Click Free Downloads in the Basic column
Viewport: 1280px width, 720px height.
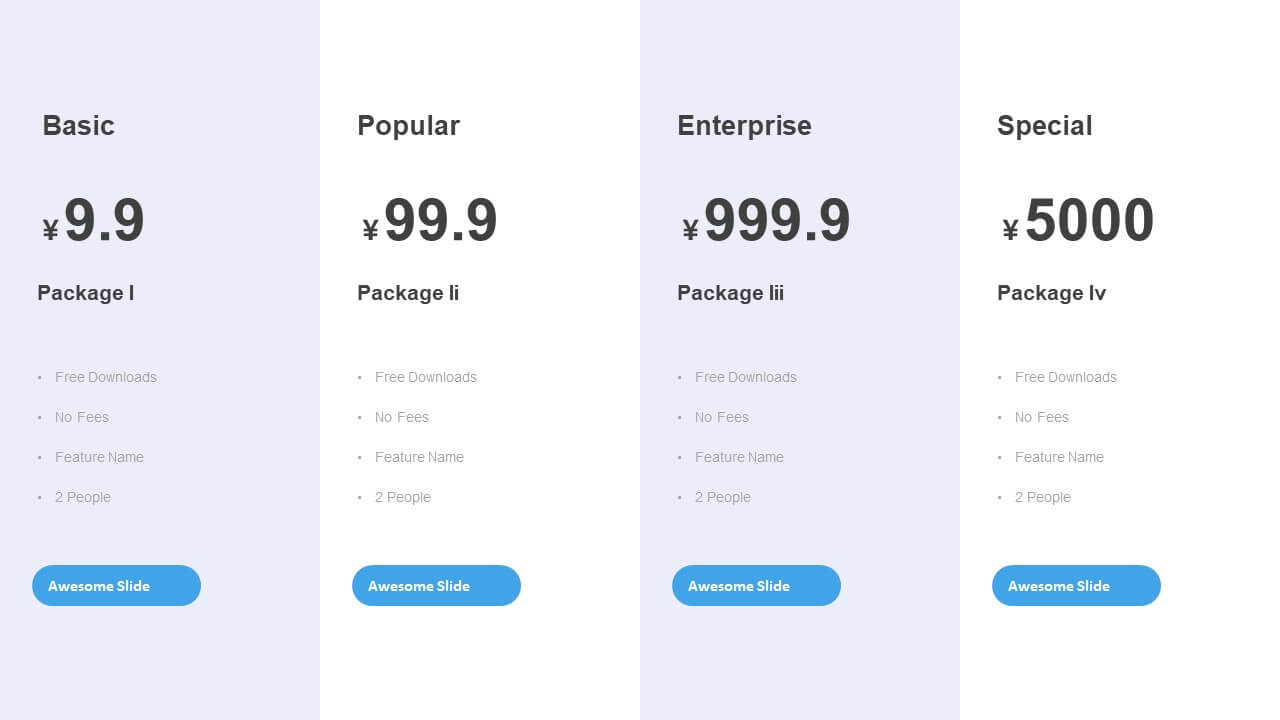106,377
